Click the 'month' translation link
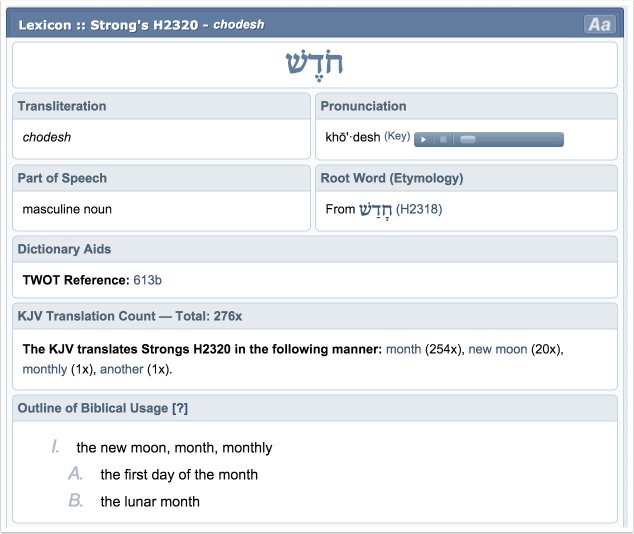 (403, 349)
